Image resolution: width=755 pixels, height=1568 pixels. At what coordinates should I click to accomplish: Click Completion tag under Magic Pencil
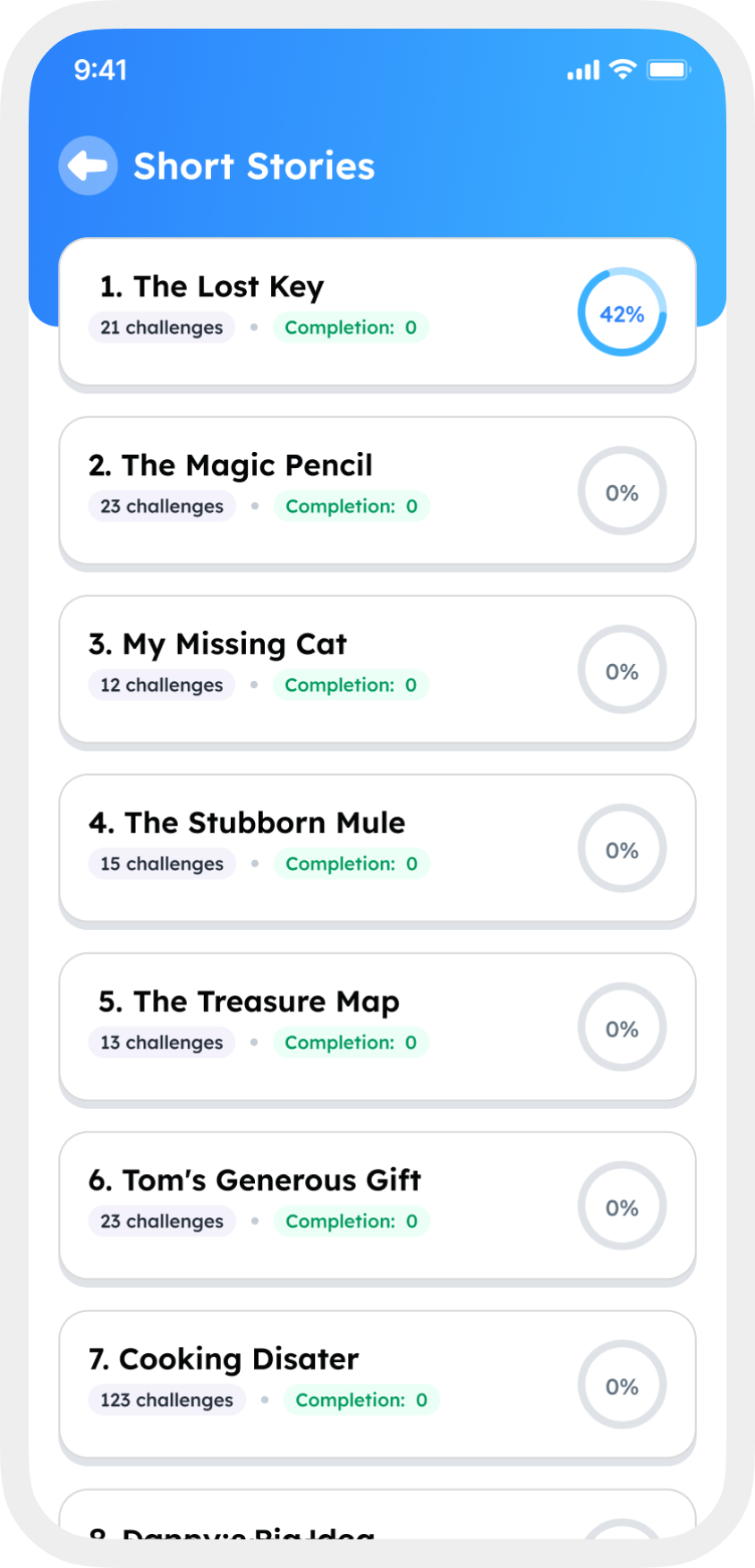click(352, 507)
